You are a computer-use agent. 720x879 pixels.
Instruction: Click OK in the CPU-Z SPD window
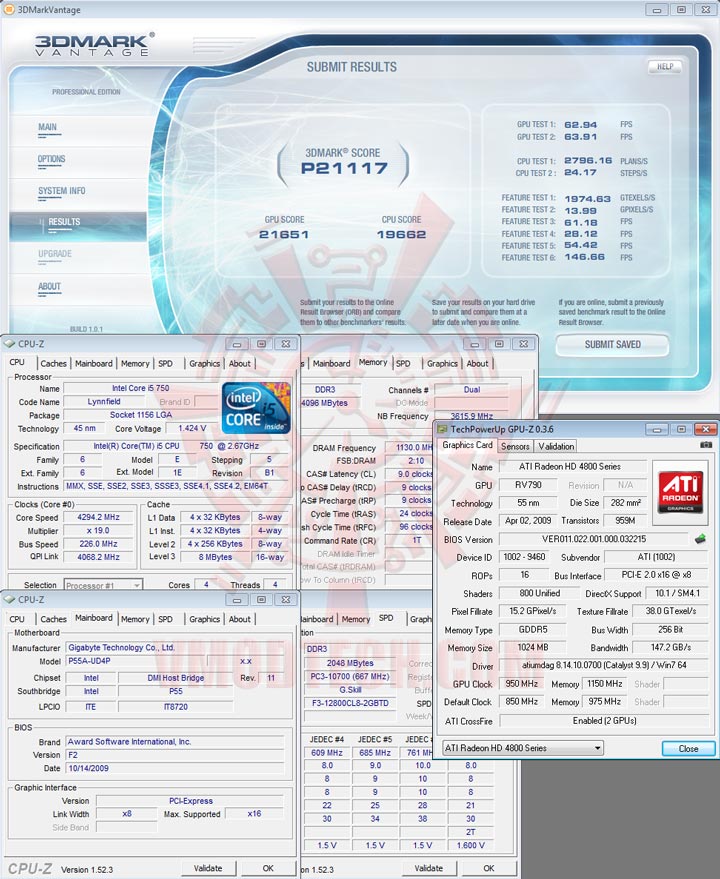(488, 868)
